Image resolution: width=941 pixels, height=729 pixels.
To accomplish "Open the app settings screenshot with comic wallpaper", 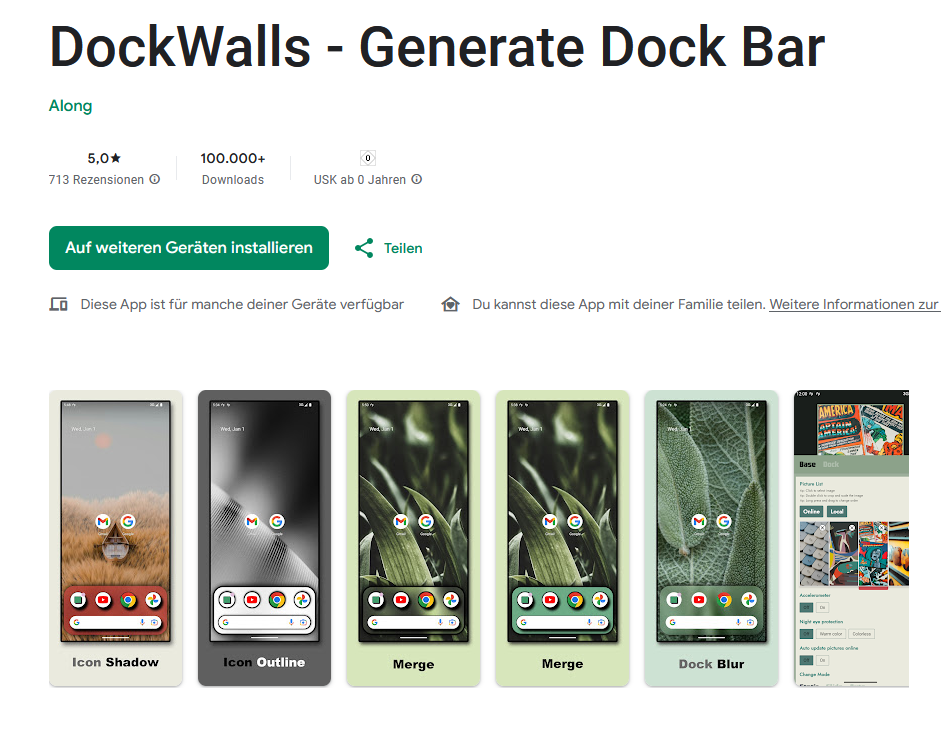I will click(x=851, y=538).
